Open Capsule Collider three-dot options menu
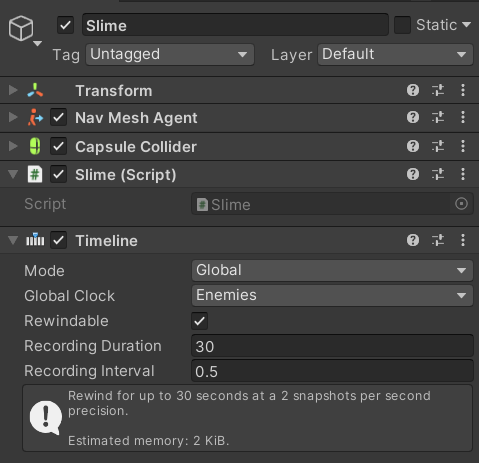479x463 pixels. (463, 146)
